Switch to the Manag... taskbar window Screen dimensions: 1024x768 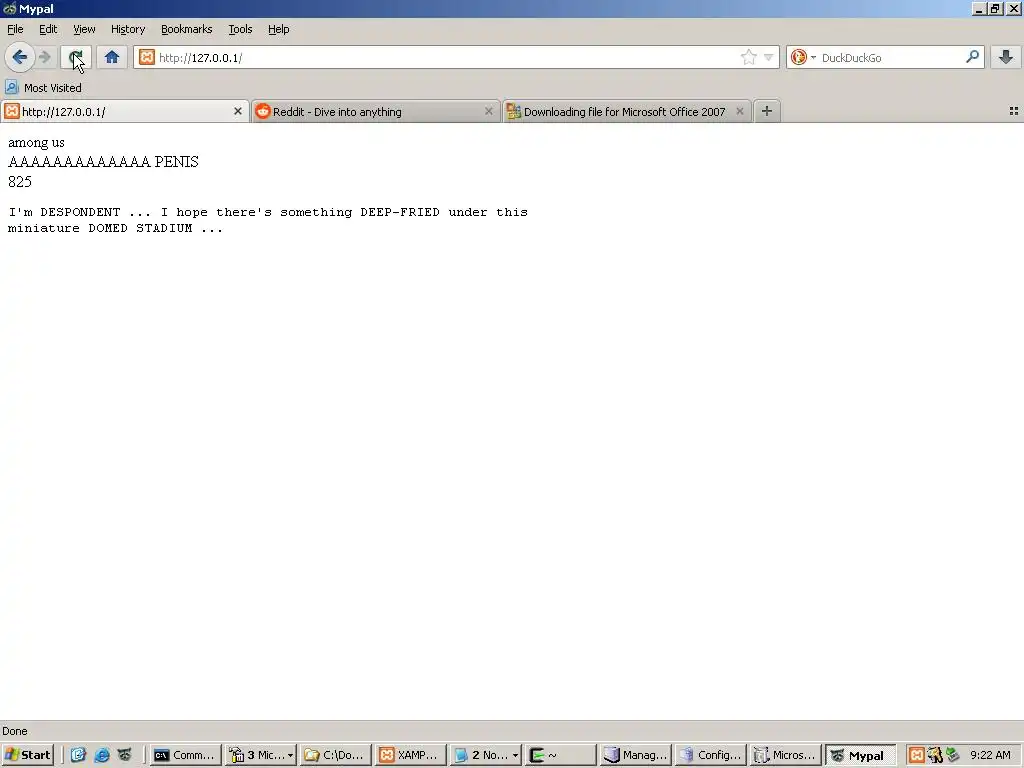pos(635,755)
